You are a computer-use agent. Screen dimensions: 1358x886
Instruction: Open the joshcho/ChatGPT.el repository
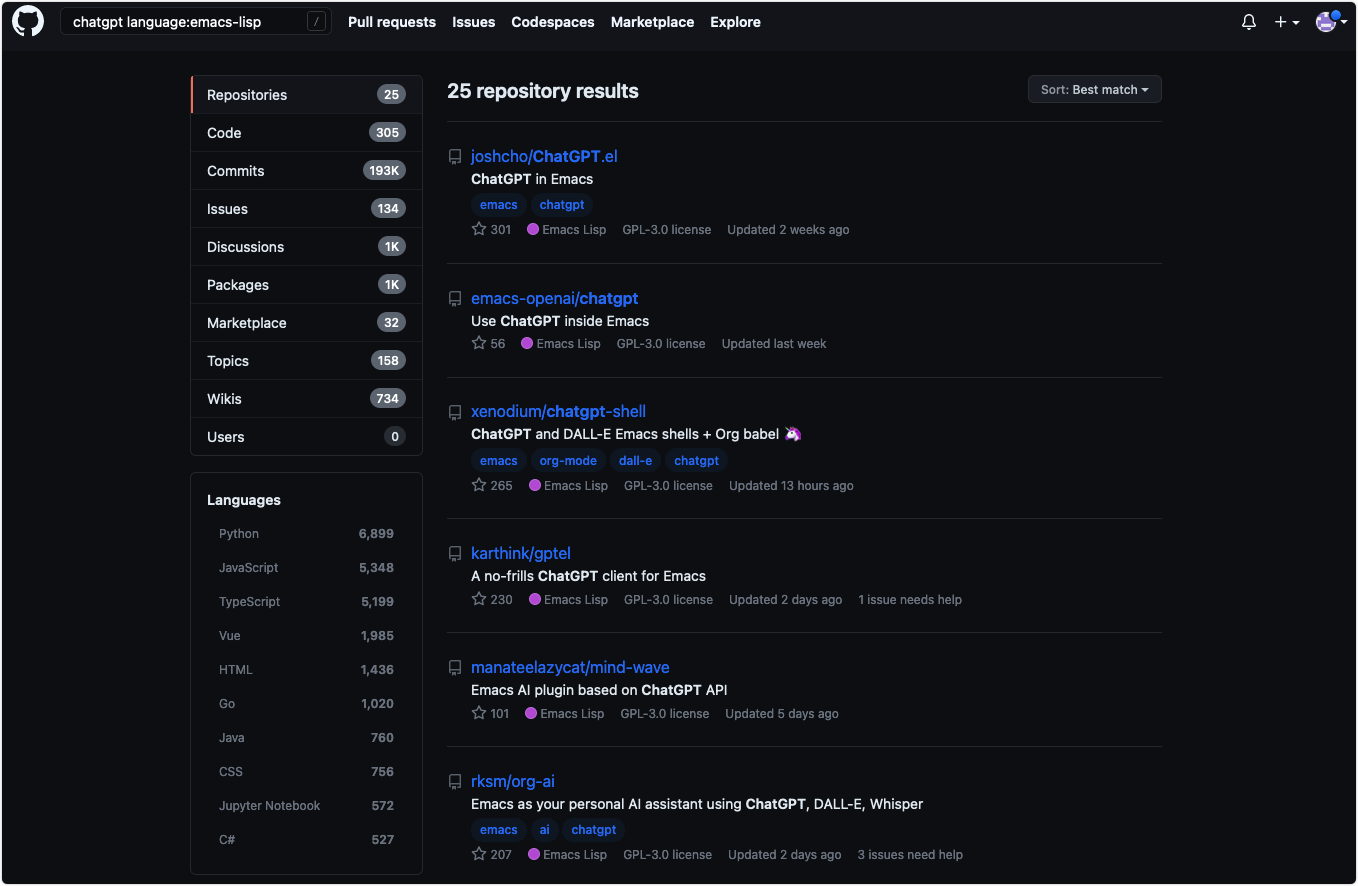pyautogui.click(x=544, y=156)
